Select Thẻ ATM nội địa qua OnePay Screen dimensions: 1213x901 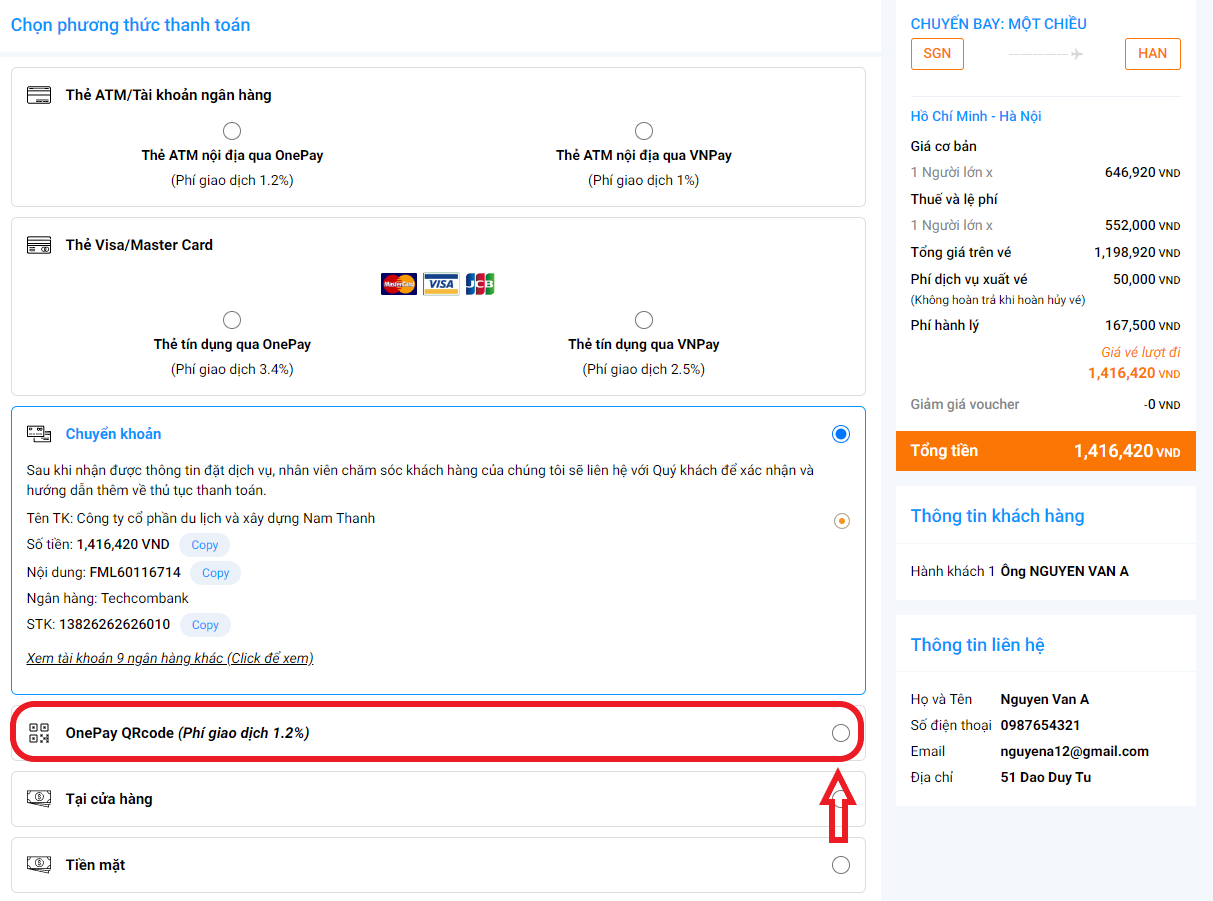[232, 131]
